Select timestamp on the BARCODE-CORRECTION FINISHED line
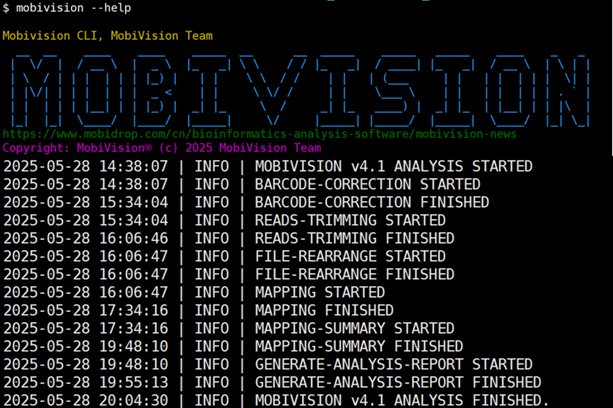Screen dimensions: 613x408 (x=86, y=202)
